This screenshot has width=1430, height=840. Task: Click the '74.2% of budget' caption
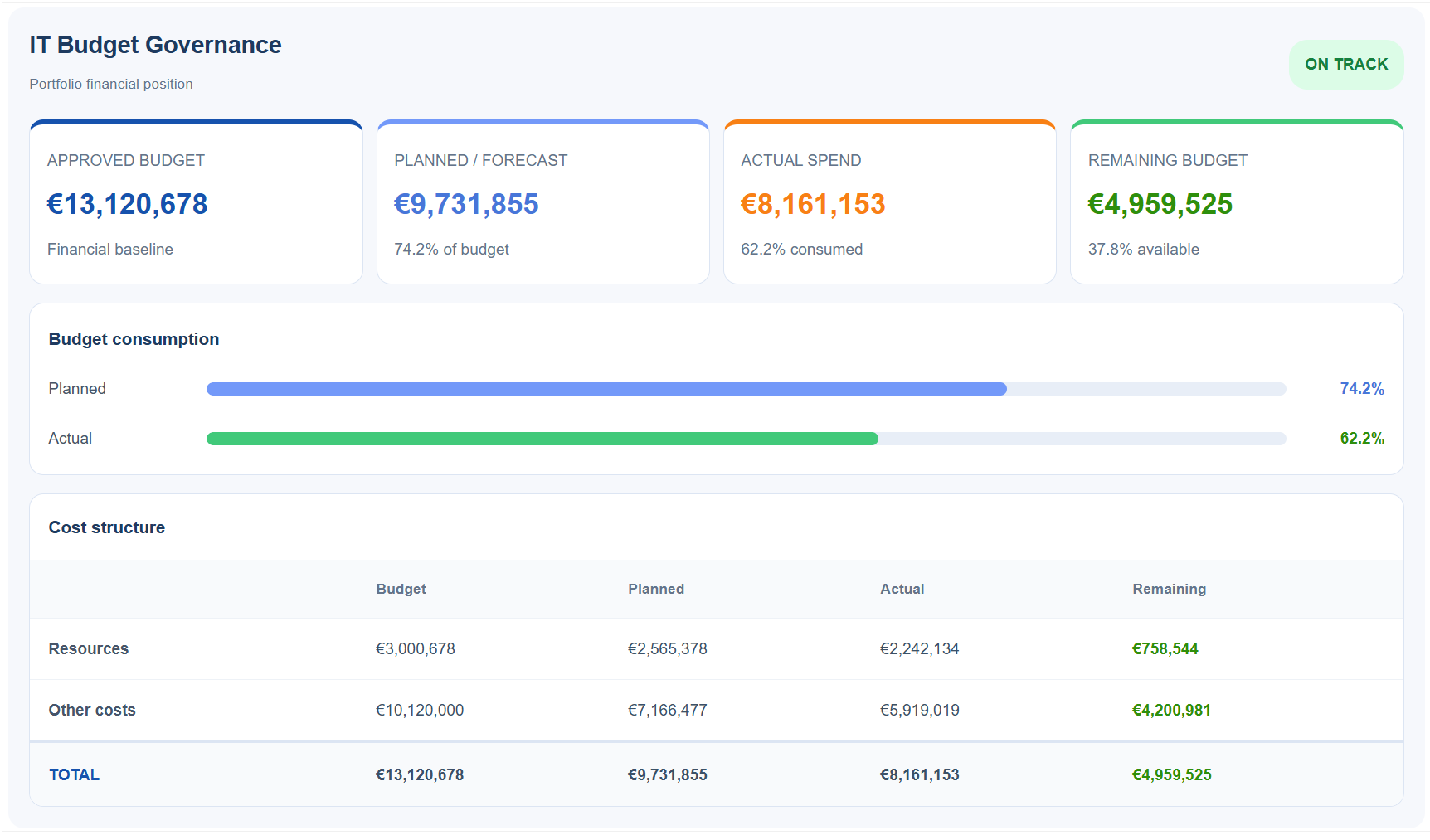coord(451,249)
